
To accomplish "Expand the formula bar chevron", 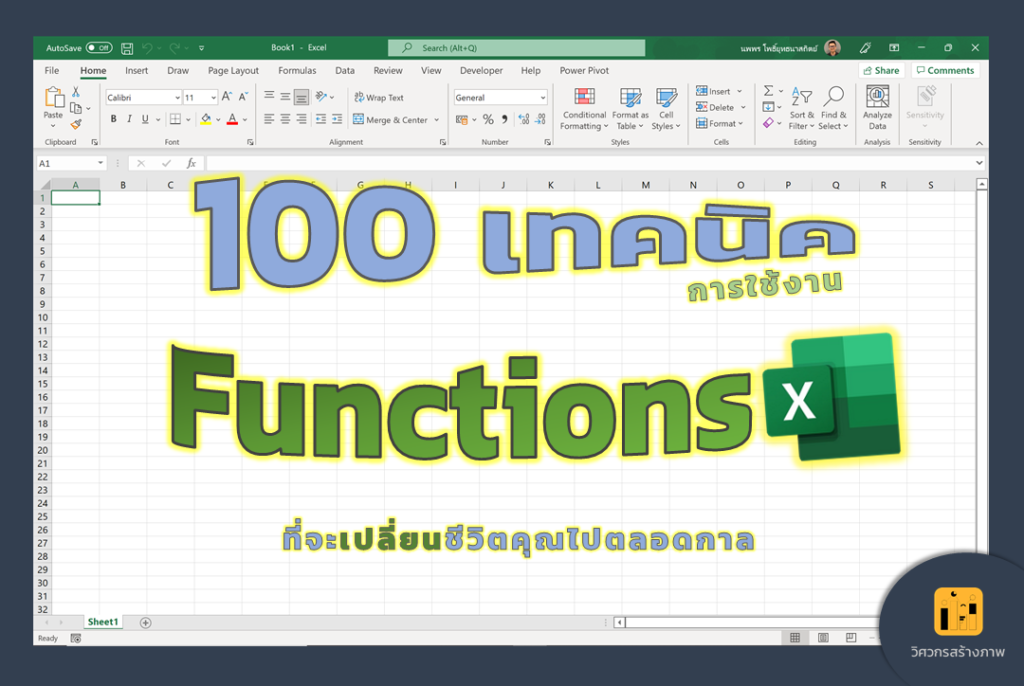I will (979, 163).
